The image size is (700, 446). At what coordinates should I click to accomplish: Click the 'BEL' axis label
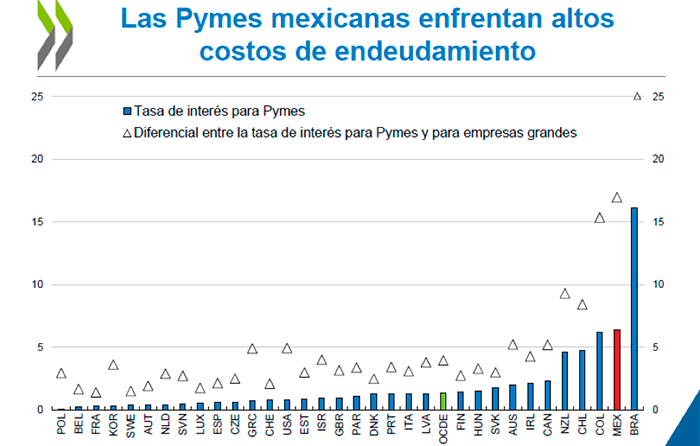pos(79,424)
